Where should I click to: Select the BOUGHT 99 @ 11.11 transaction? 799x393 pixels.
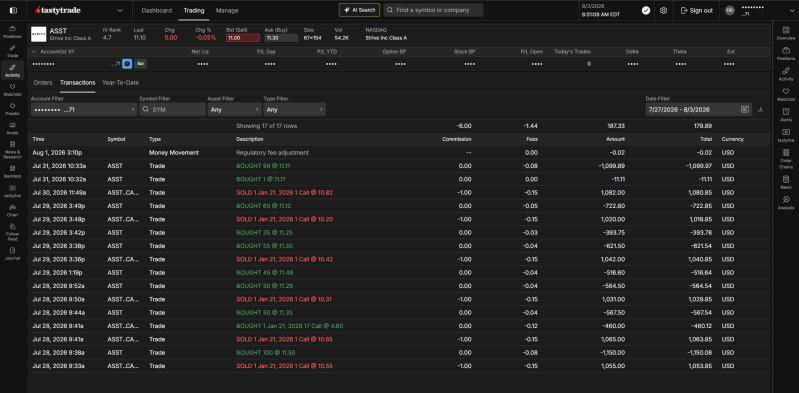pyautogui.click(x=400, y=166)
